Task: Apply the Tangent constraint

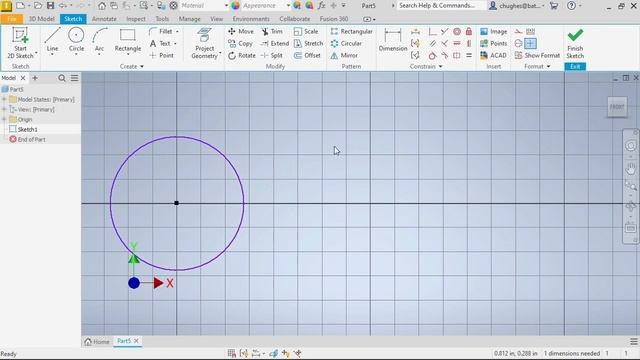Action: click(432, 55)
